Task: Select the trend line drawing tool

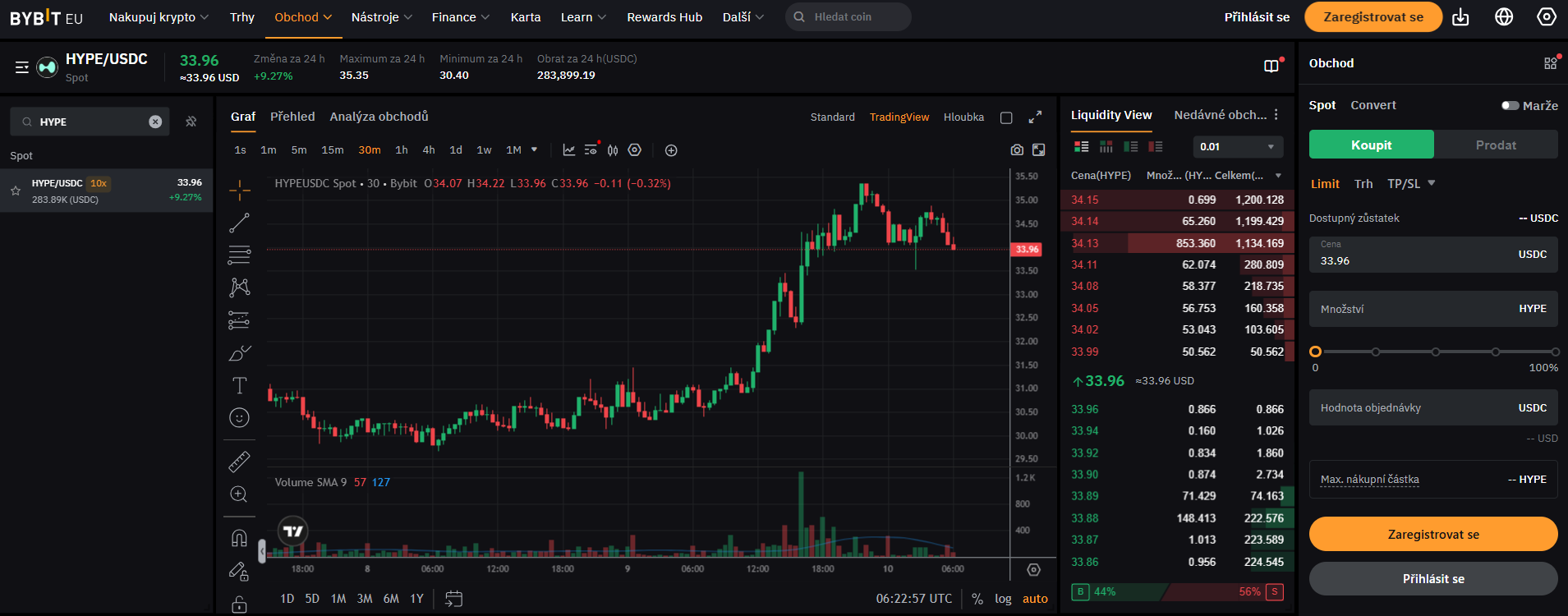Action: pos(239,223)
